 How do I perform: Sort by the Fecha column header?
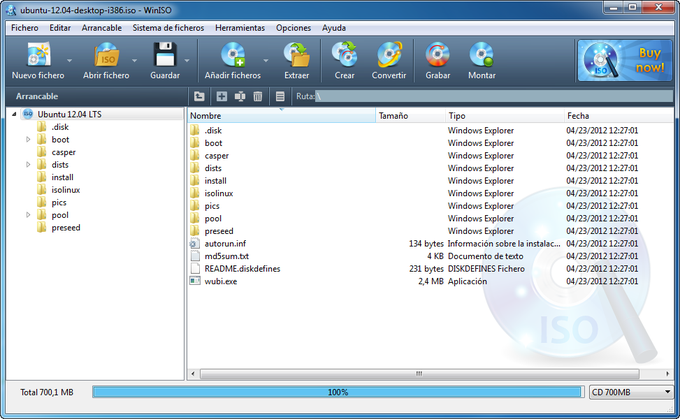[x=619, y=116]
